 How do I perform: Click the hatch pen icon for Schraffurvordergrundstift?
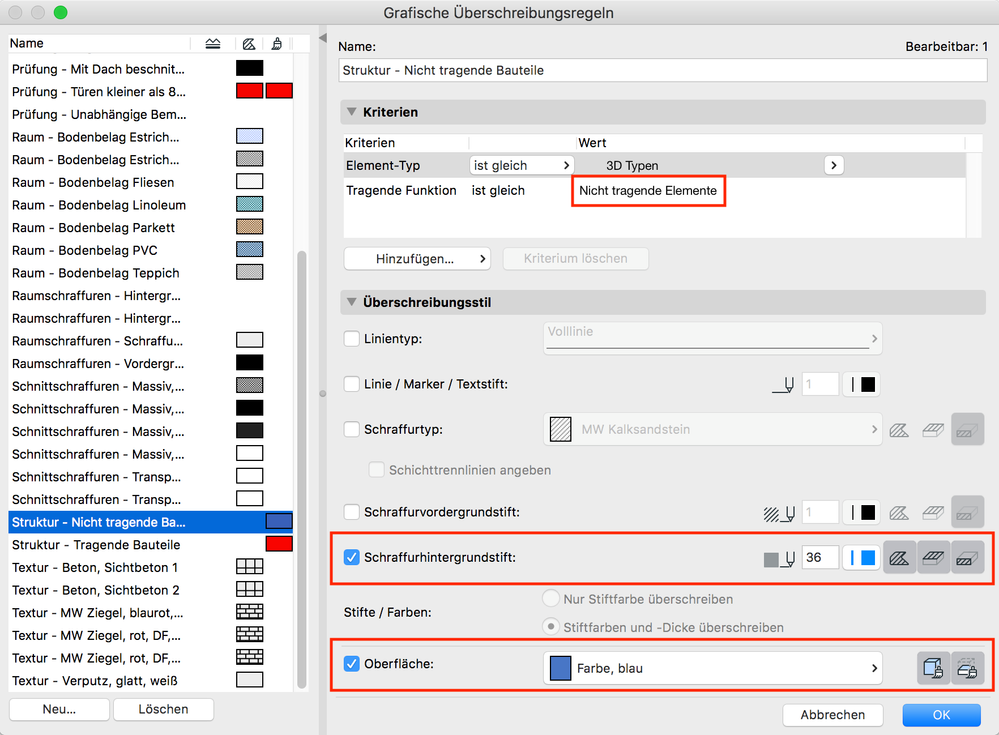[x=779, y=513]
